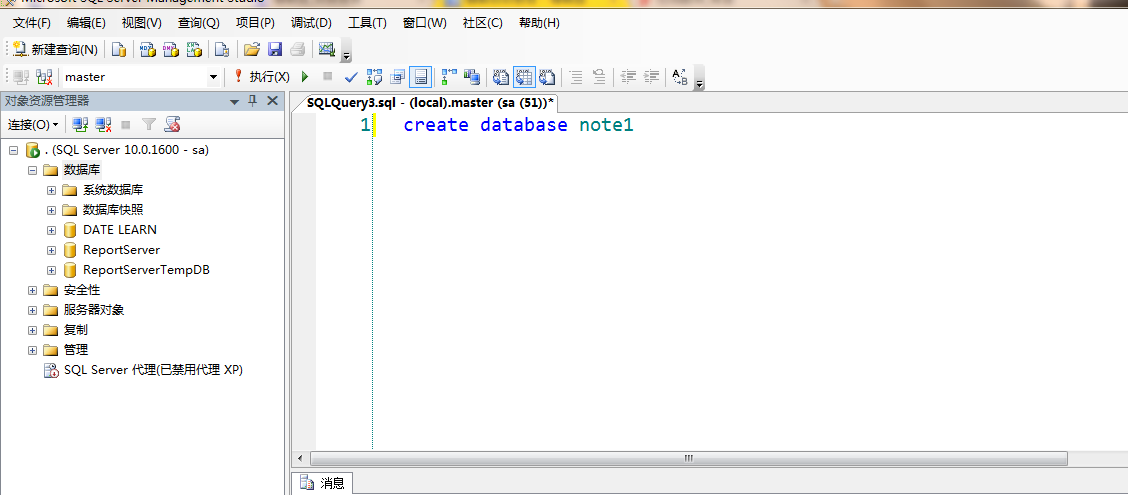
Task: Open SQL editor toolbar overflow arrow
Action: pyautogui.click(x=699, y=79)
